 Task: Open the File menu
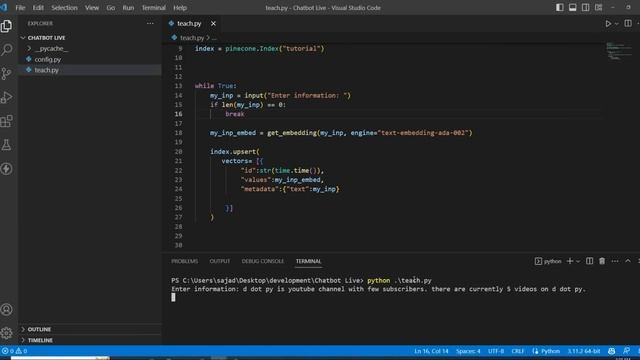pyautogui.click(x=20, y=8)
